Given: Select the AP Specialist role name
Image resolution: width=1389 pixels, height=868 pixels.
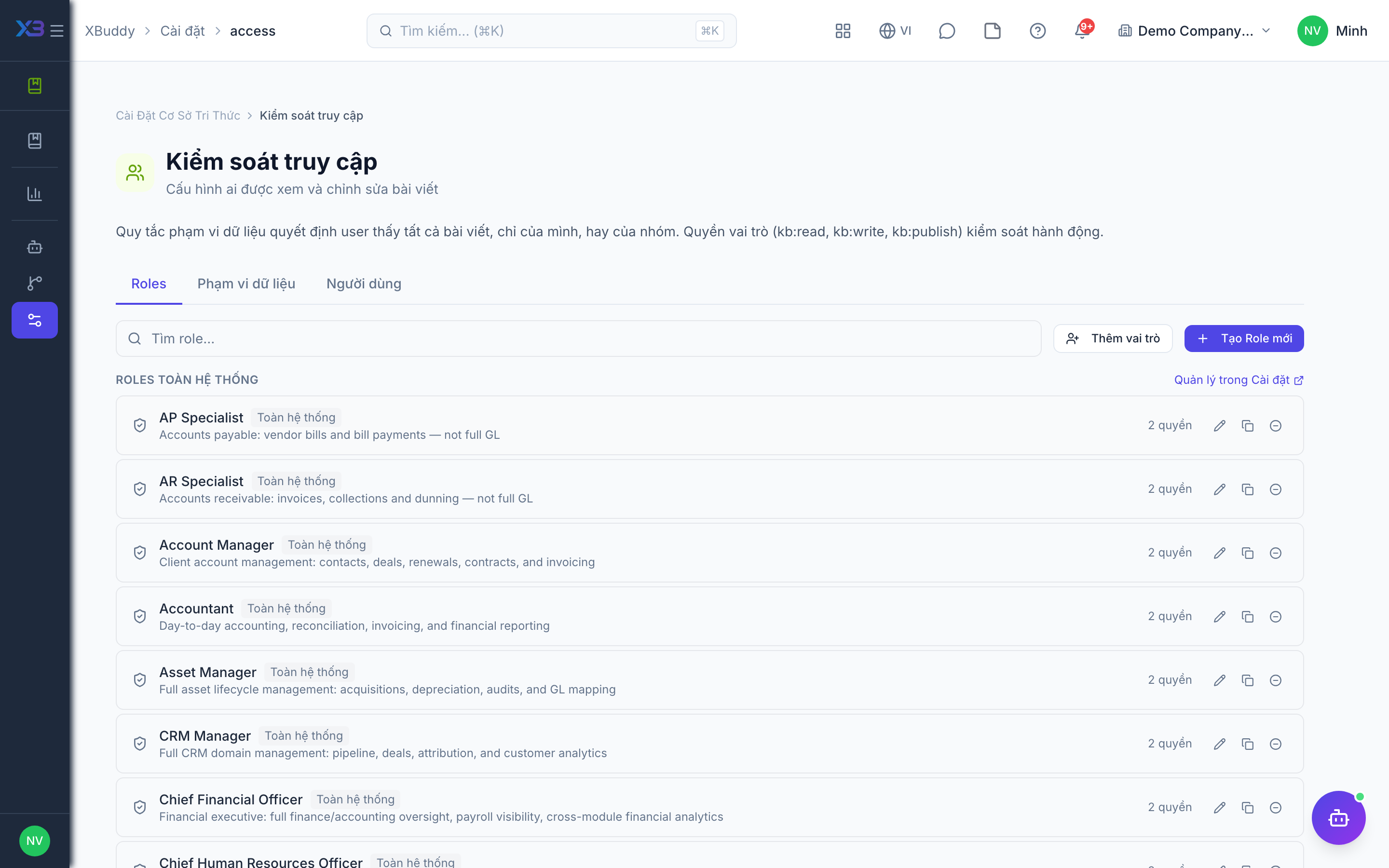Looking at the screenshot, I should 201,417.
